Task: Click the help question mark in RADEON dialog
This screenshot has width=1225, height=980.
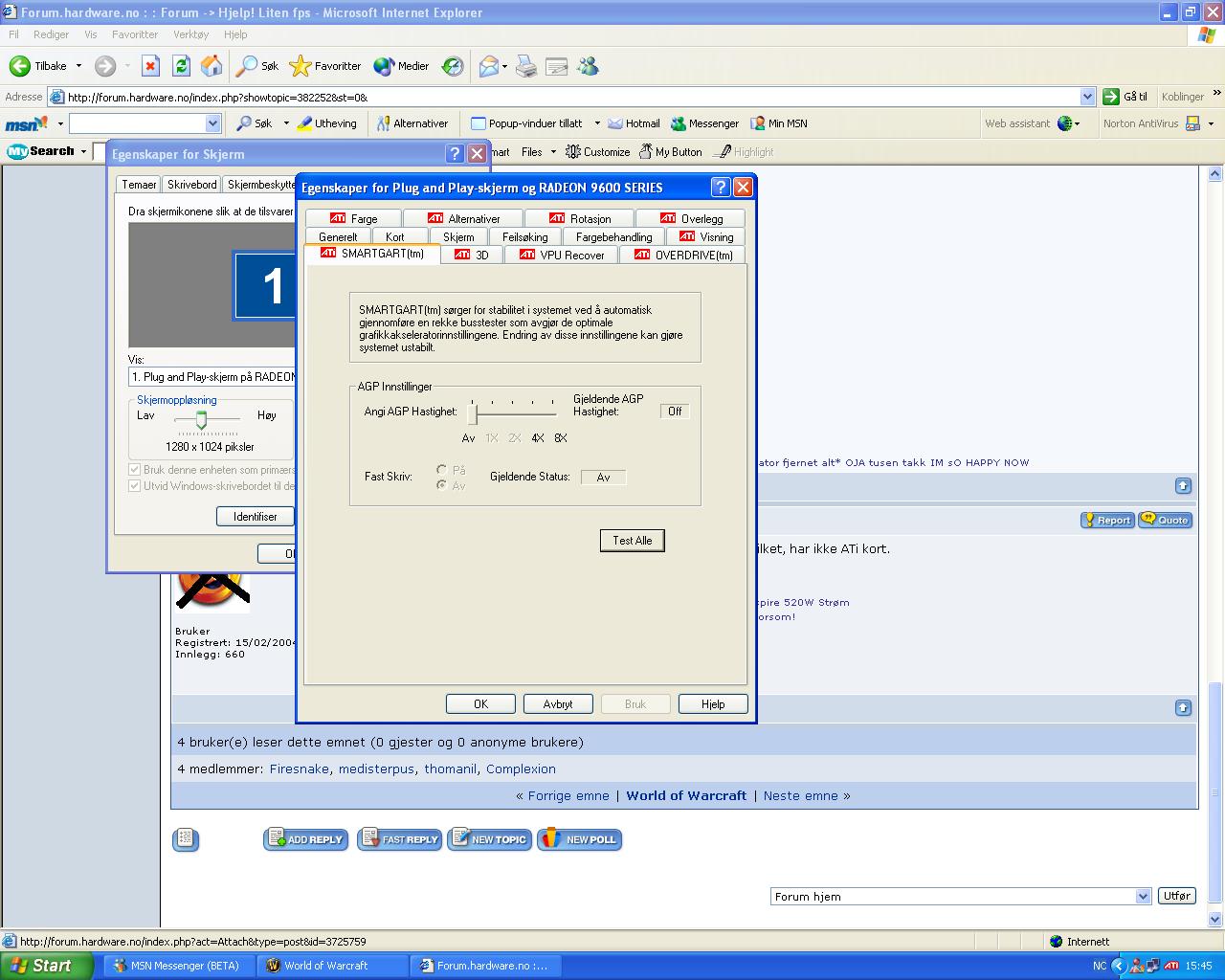Action: click(x=721, y=187)
